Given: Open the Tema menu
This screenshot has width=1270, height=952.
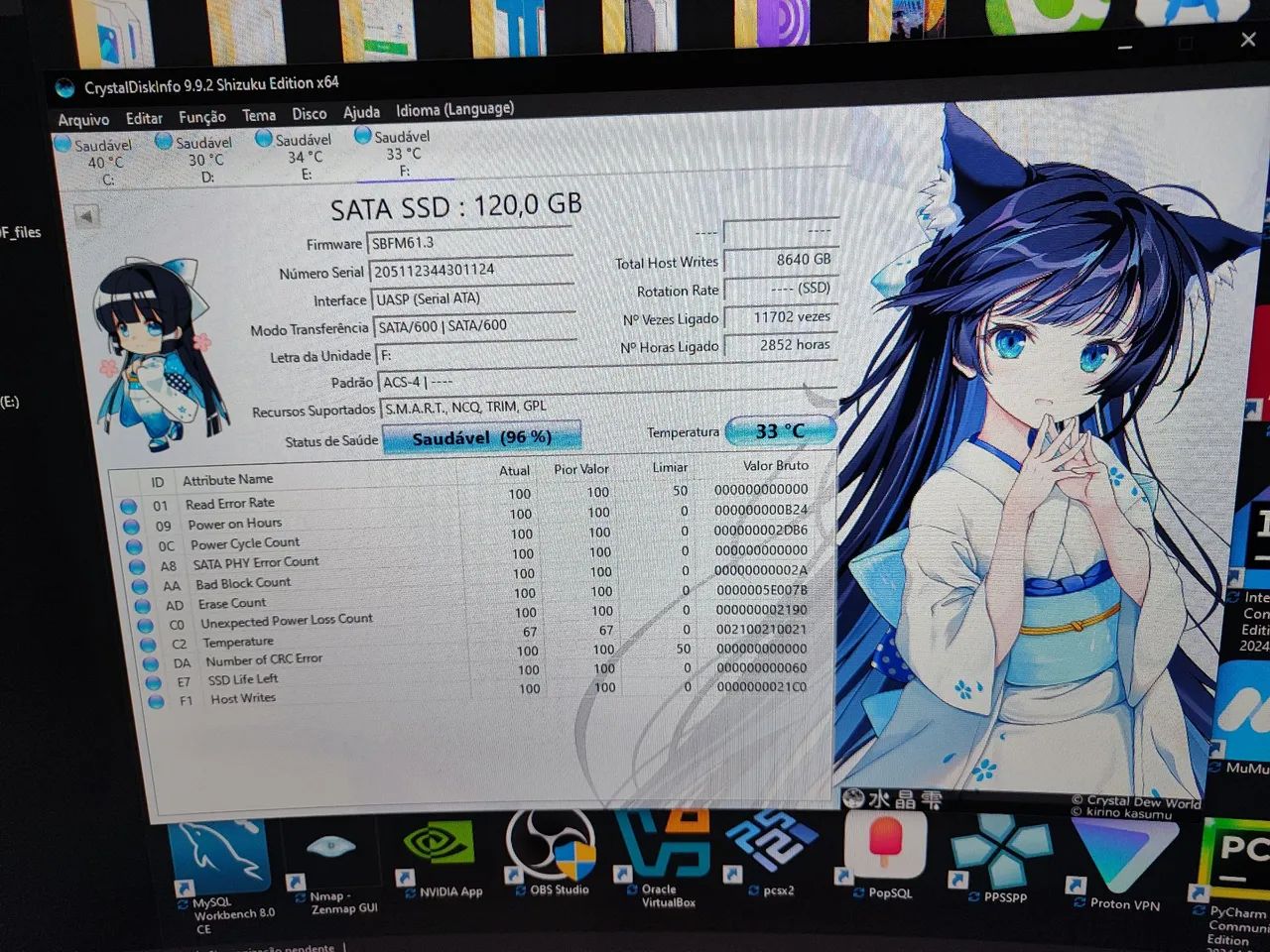Looking at the screenshot, I should click(259, 115).
